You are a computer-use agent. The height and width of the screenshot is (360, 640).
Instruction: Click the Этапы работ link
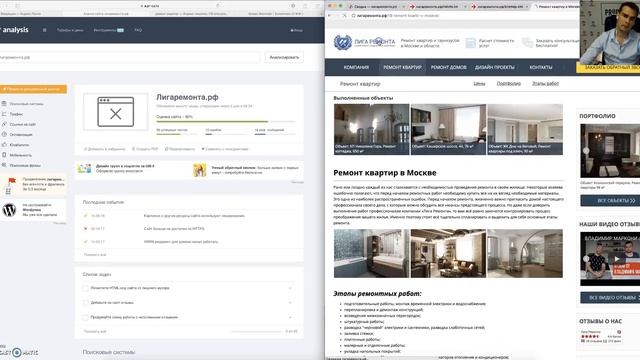[x=545, y=84]
